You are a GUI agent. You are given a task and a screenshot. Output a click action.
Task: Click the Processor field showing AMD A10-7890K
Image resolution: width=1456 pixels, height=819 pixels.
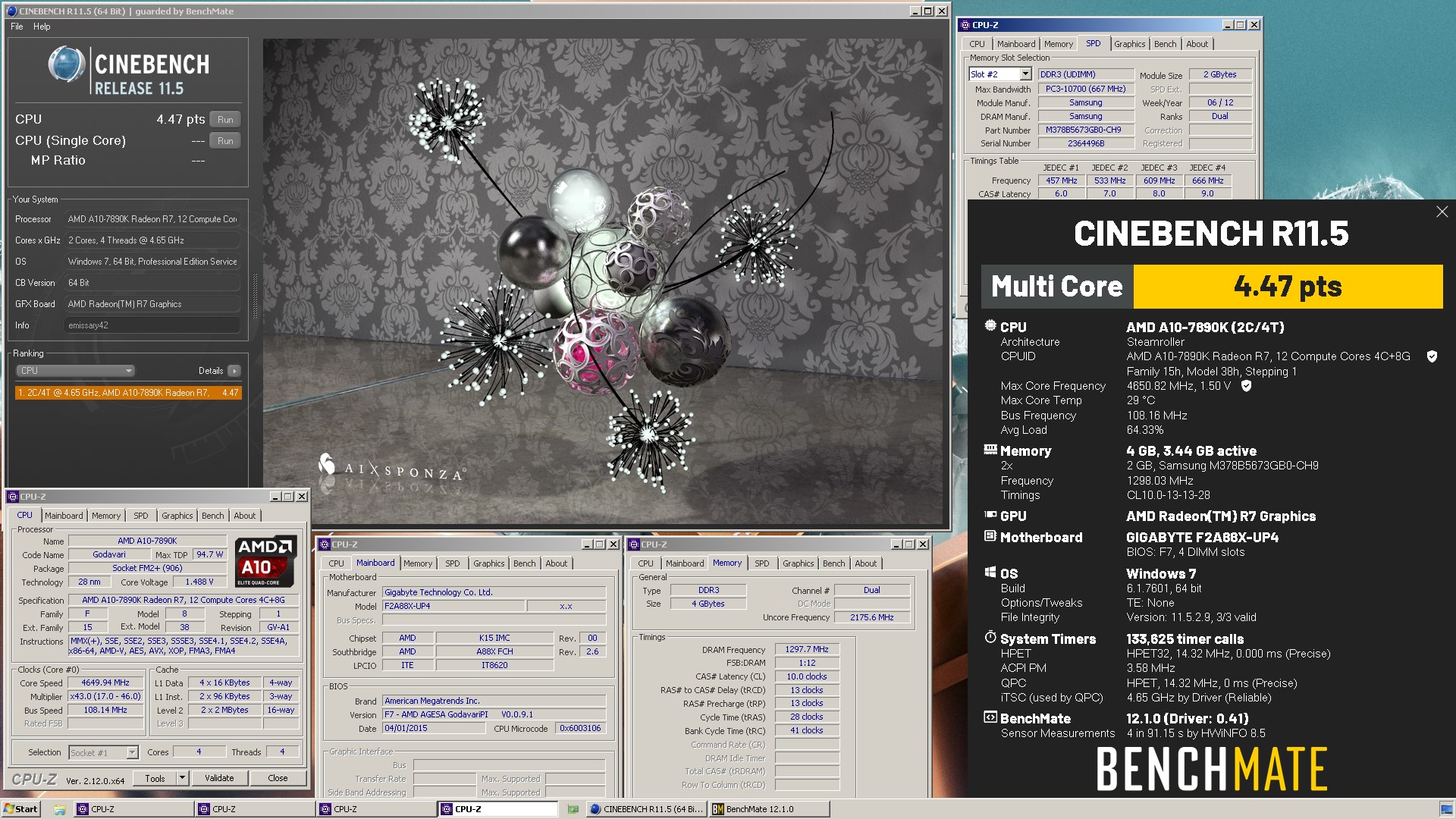[152, 219]
